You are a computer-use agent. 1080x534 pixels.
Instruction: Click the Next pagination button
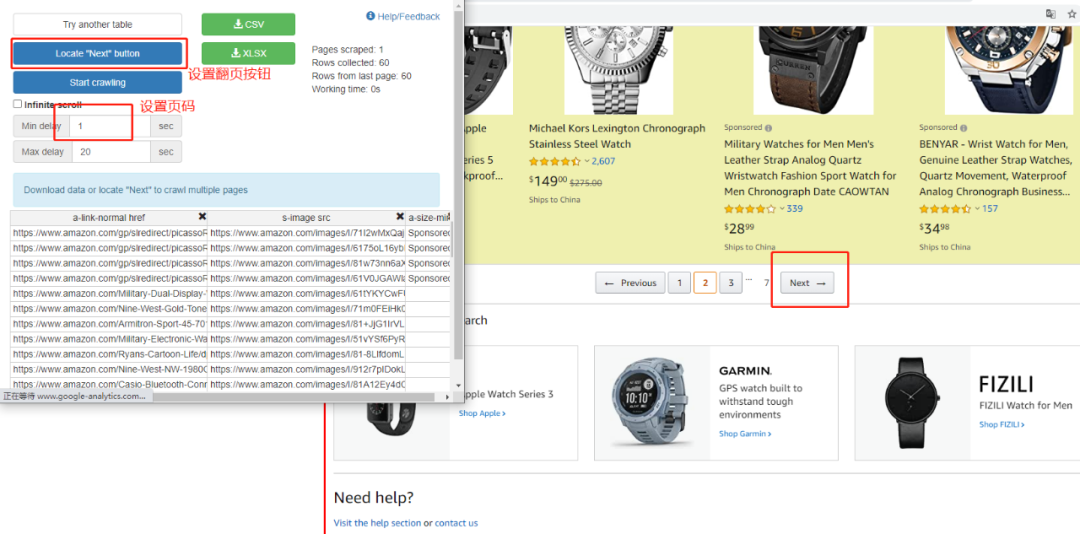pos(807,283)
